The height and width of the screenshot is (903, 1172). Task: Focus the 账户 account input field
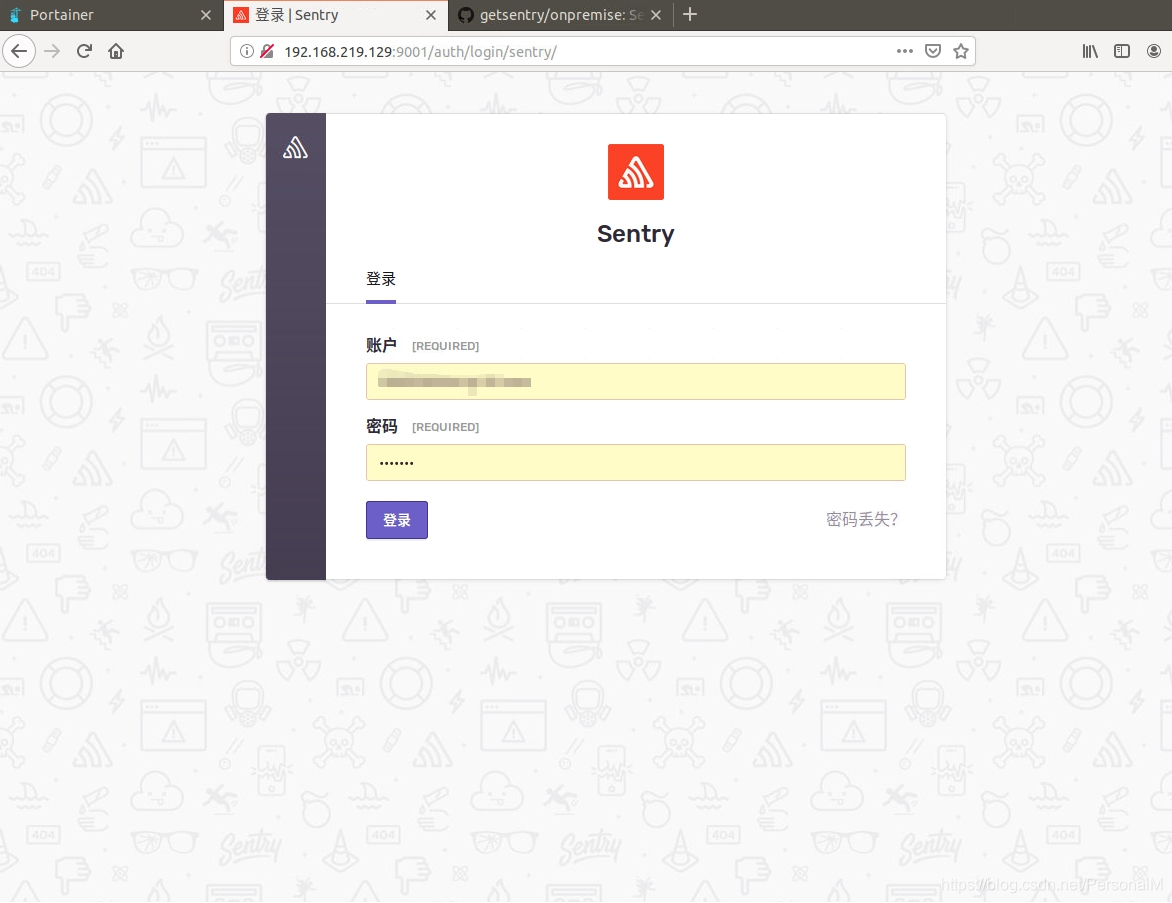point(635,382)
